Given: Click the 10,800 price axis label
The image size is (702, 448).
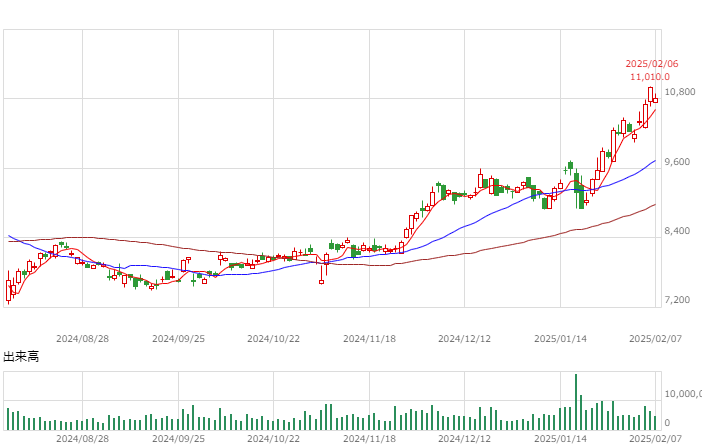Looking at the screenshot, I should click(680, 92).
